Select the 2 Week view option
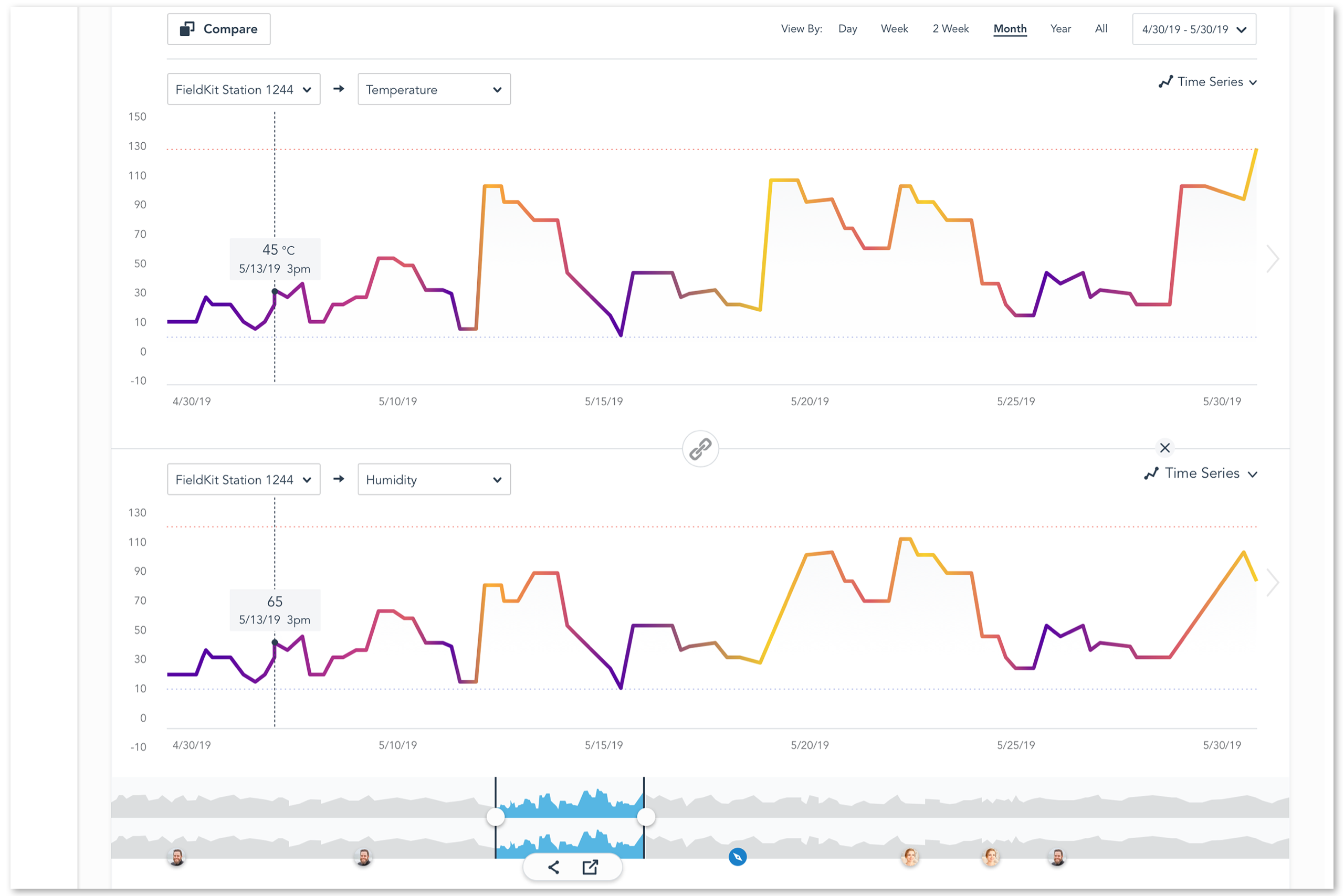Screen dimensions: 1344x896 (x=950, y=28)
